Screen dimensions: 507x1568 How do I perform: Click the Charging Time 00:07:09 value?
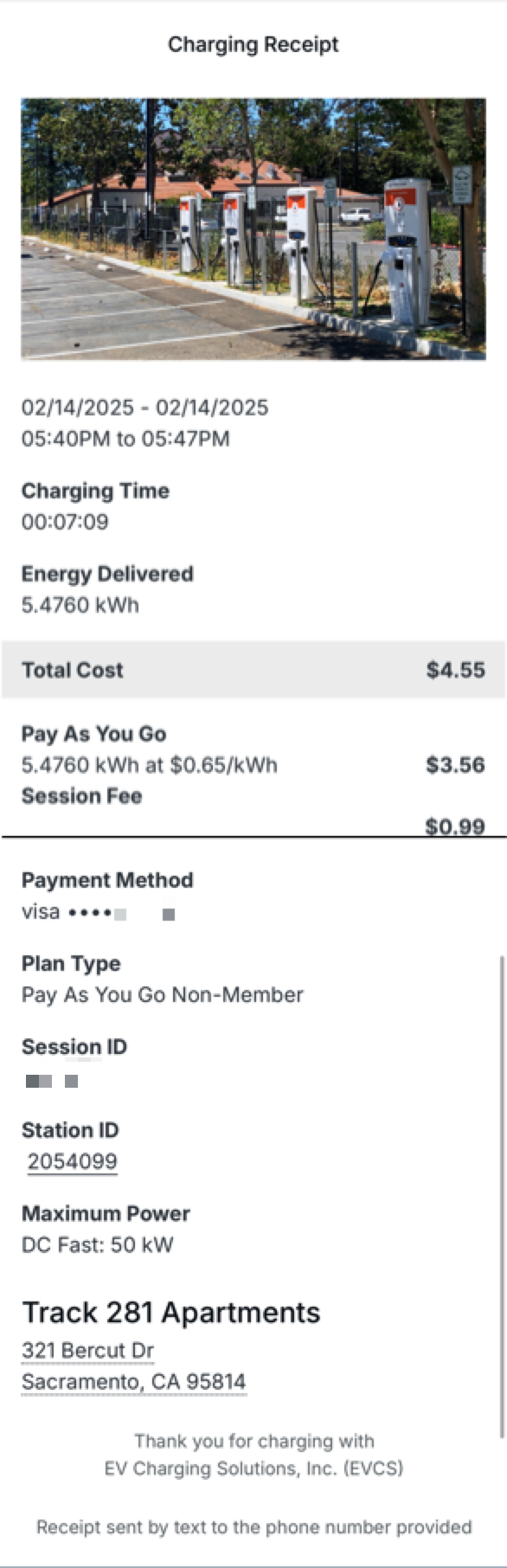click(x=65, y=521)
